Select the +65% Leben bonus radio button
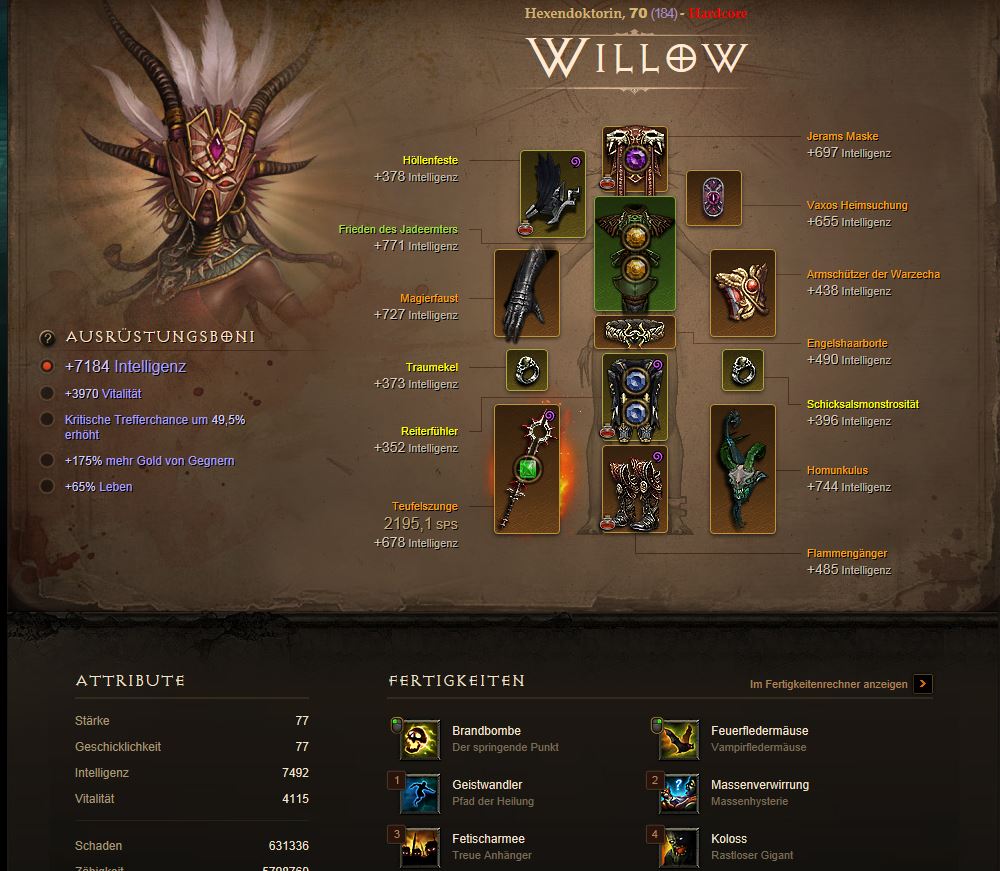 click(x=47, y=487)
